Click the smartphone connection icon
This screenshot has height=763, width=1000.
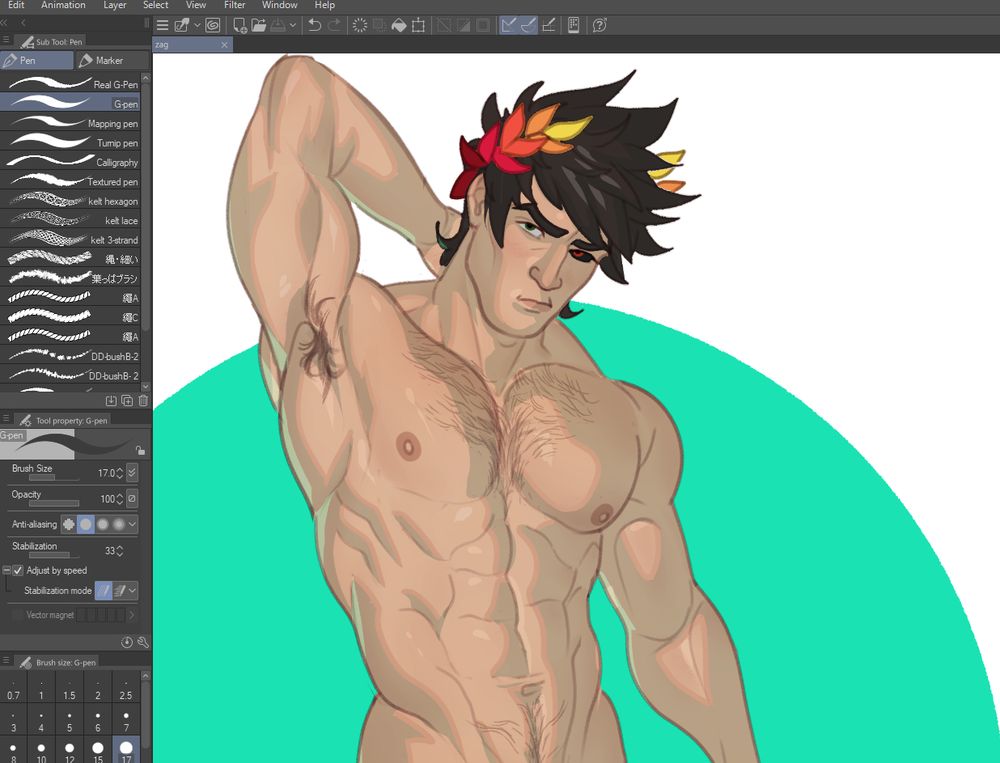click(573, 26)
